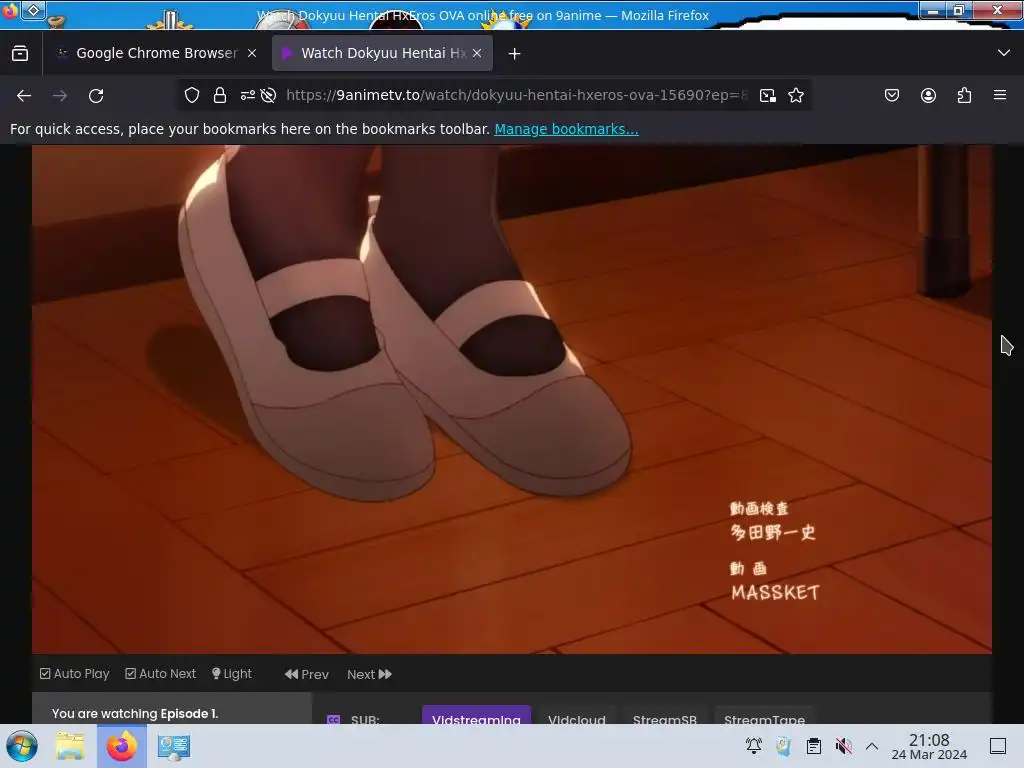Viewport: 1024px width, 768px height.
Task: Close the Watch Dokyuu Hentai tab
Action: 477,54
